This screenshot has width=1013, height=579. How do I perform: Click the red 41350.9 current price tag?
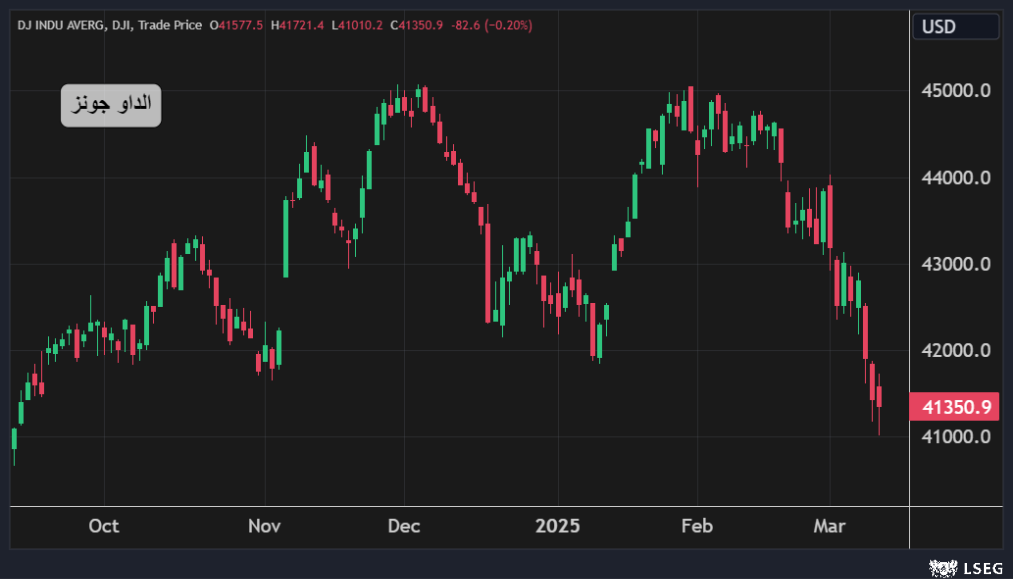click(956, 407)
